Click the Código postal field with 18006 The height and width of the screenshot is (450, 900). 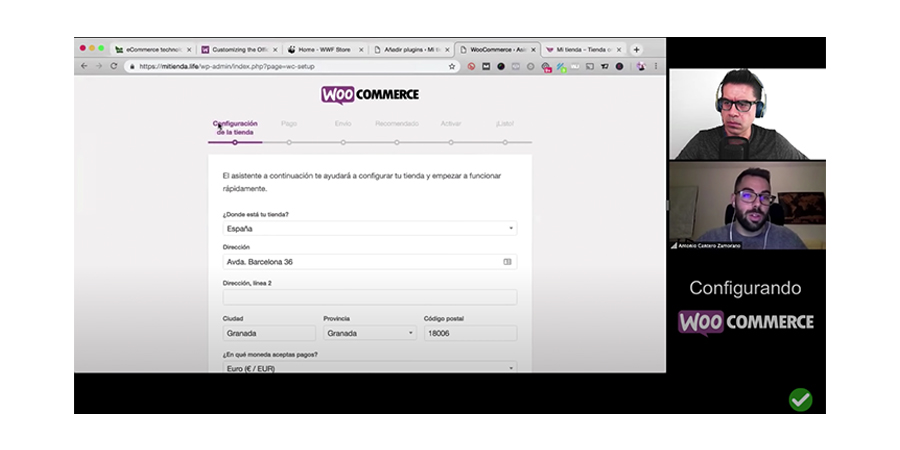click(x=471, y=333)
